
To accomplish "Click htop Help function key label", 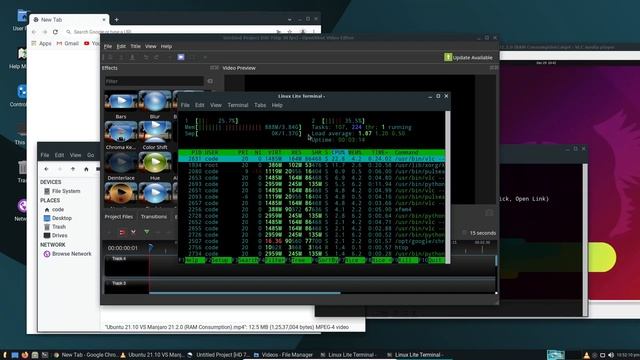I will (x=194, y=260).
